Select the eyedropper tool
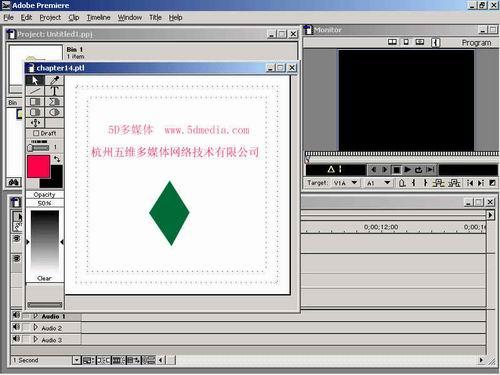Viewport: 500px width, 375px height. (x=54, y=80)
